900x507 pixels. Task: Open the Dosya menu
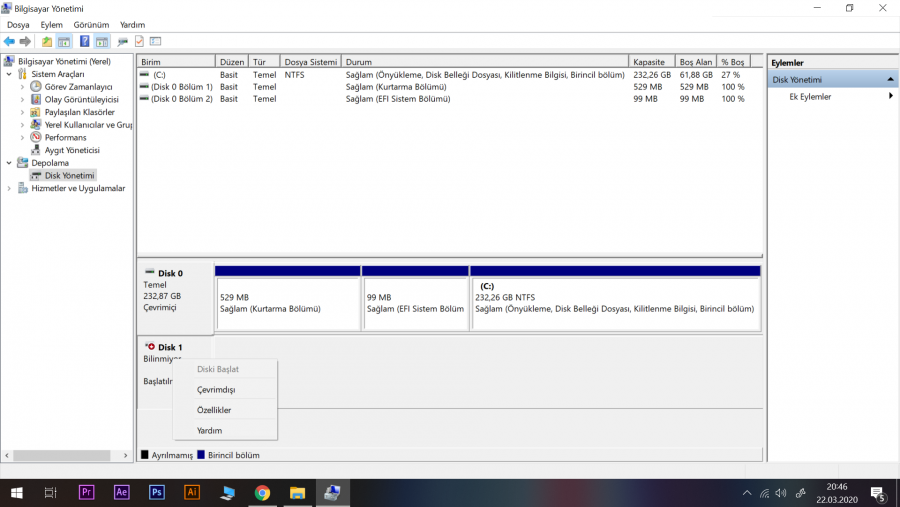(x=18, y=25)
